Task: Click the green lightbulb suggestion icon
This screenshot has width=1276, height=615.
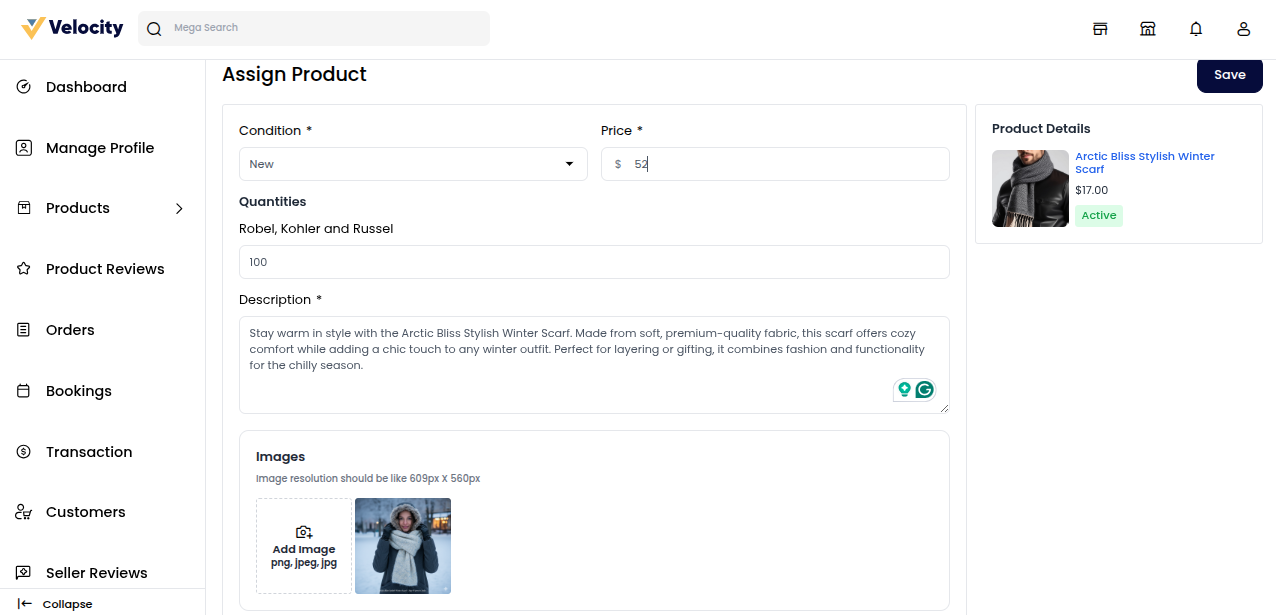Action: coord(904,390)
